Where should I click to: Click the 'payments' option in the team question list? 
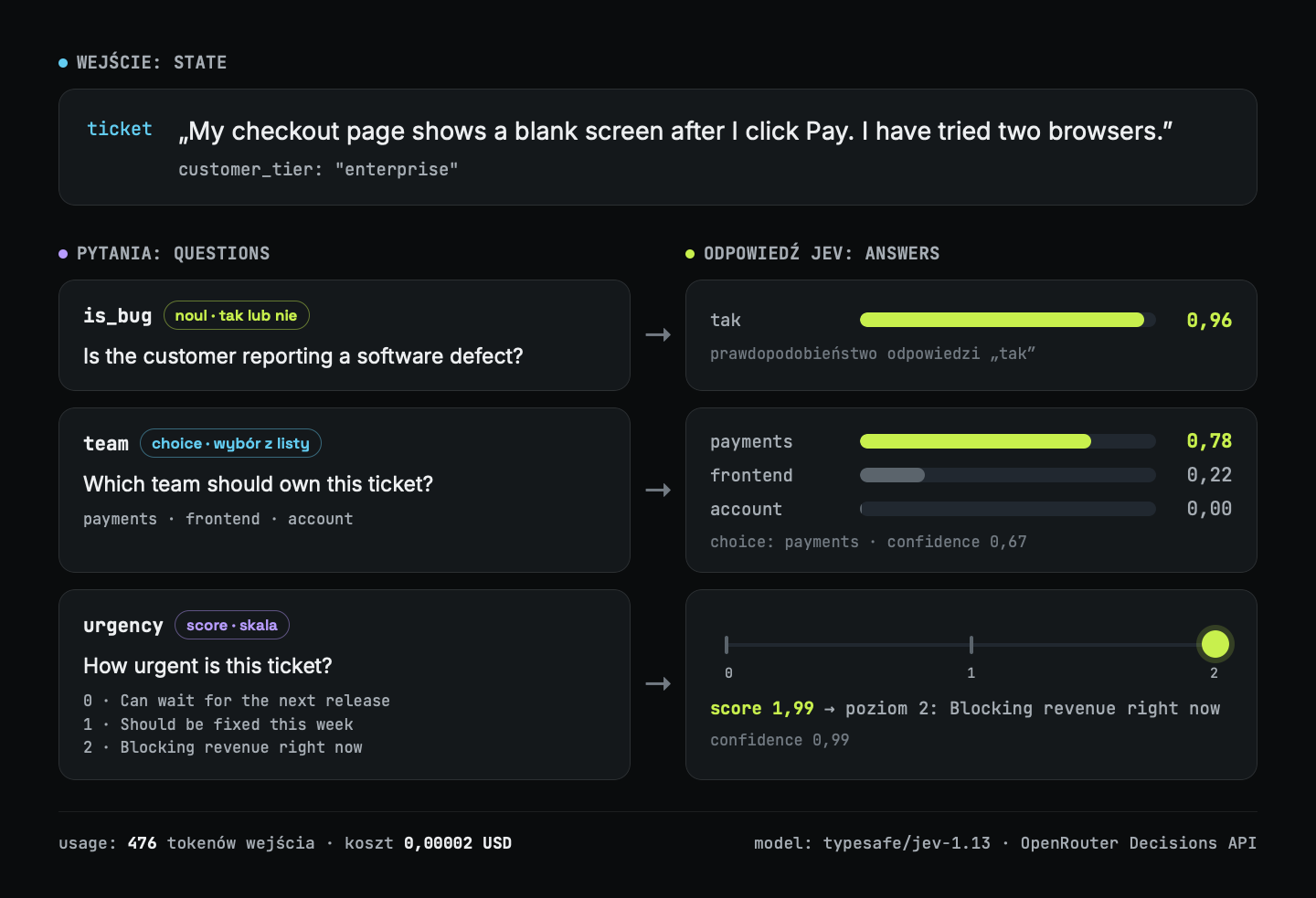[x=120, y=519]
